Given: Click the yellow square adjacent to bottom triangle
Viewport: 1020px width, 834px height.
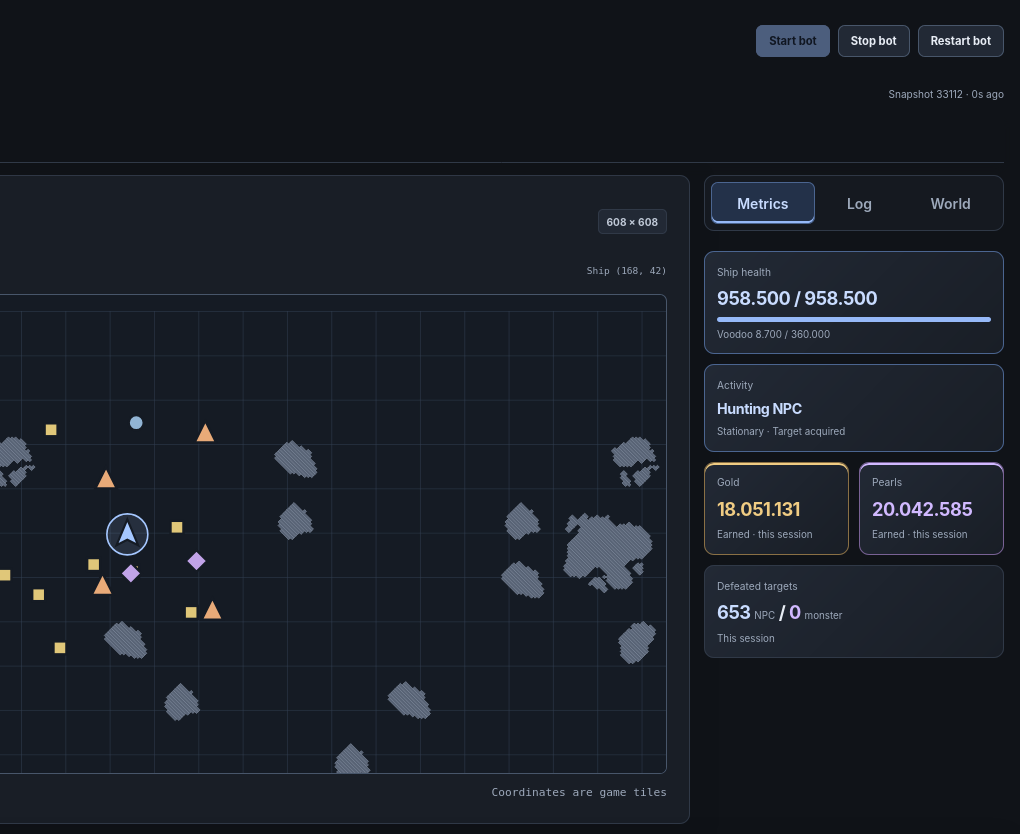Looking at the screenshot, I should (x=191, y=612).
